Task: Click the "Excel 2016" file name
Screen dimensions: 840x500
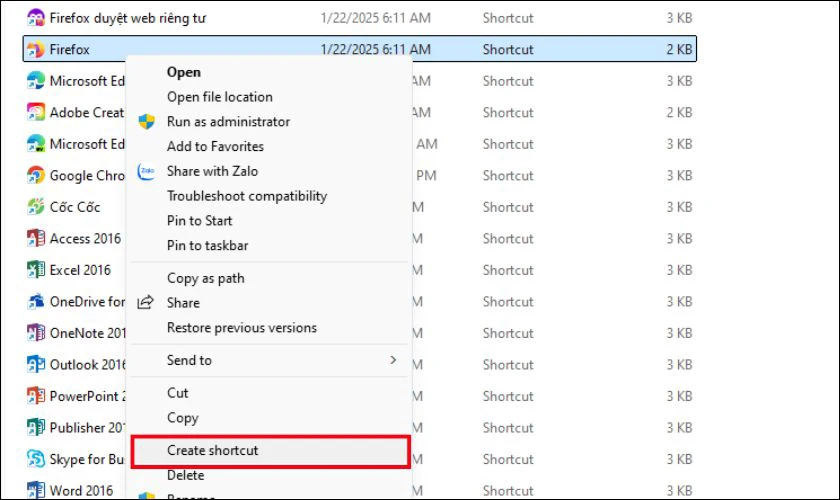Action: pos(80,270)
